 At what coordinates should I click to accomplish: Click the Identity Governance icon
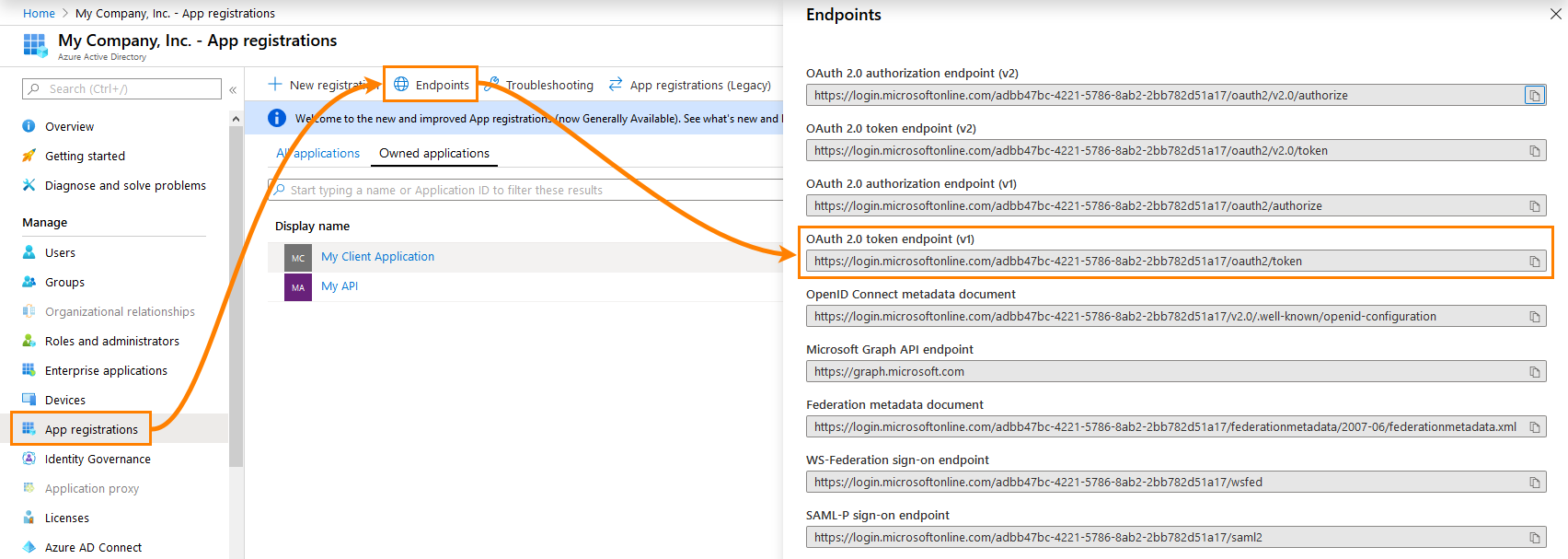point(29,459)
